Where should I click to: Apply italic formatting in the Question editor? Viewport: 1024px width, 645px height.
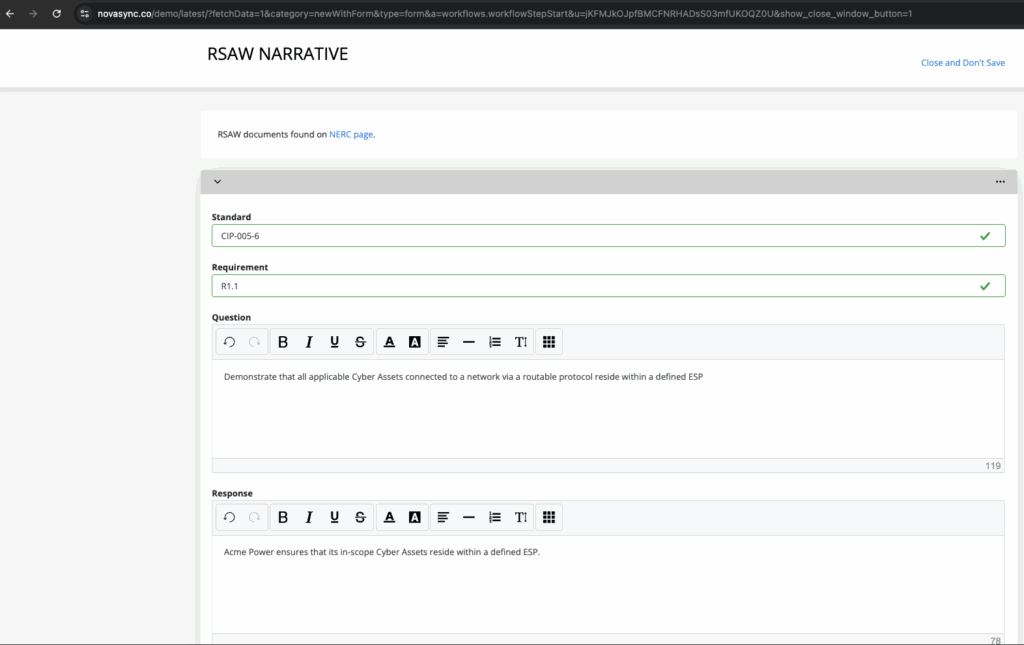(309, 341)
